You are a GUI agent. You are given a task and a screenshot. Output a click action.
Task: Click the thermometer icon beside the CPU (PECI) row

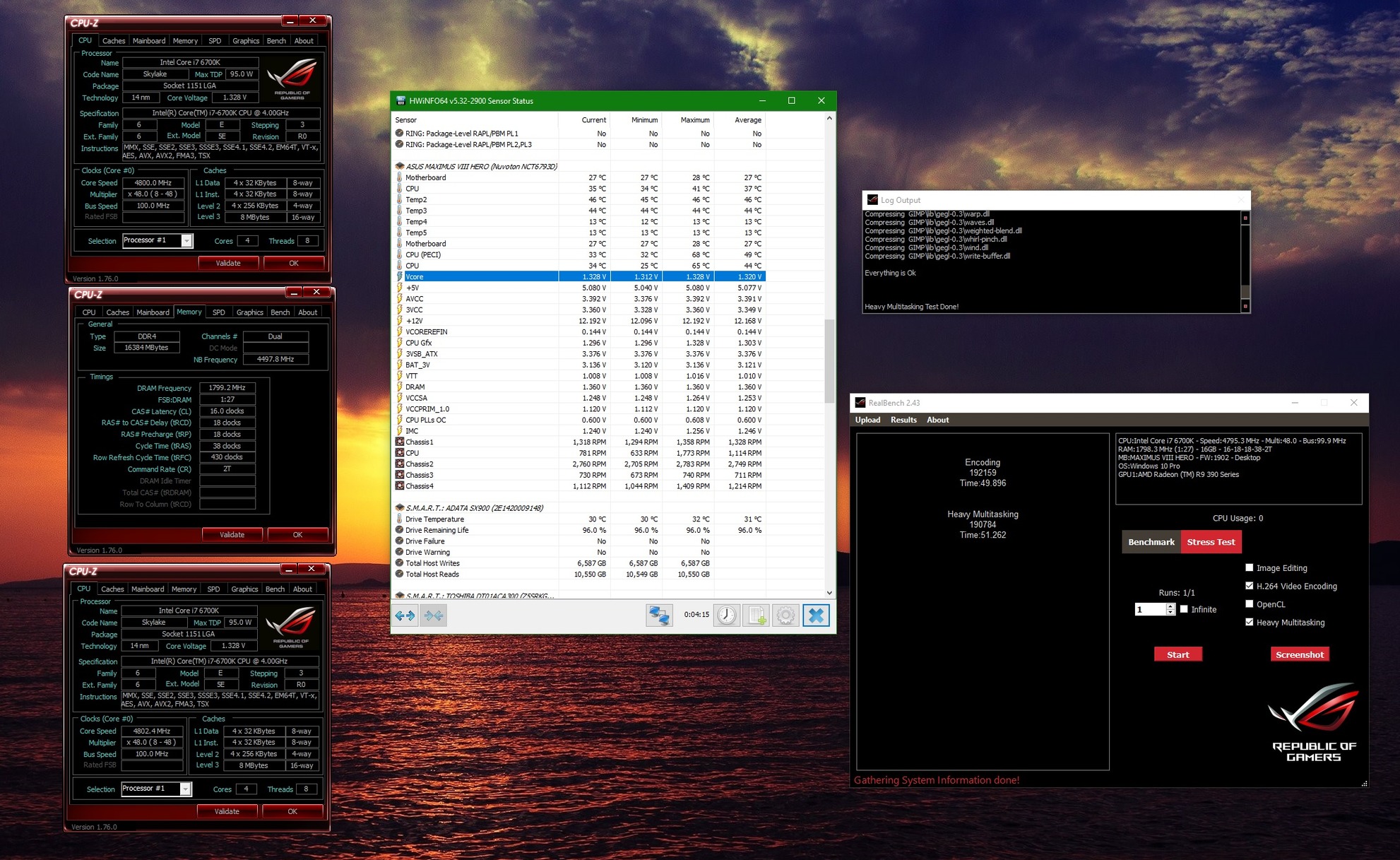pos(399,254)
